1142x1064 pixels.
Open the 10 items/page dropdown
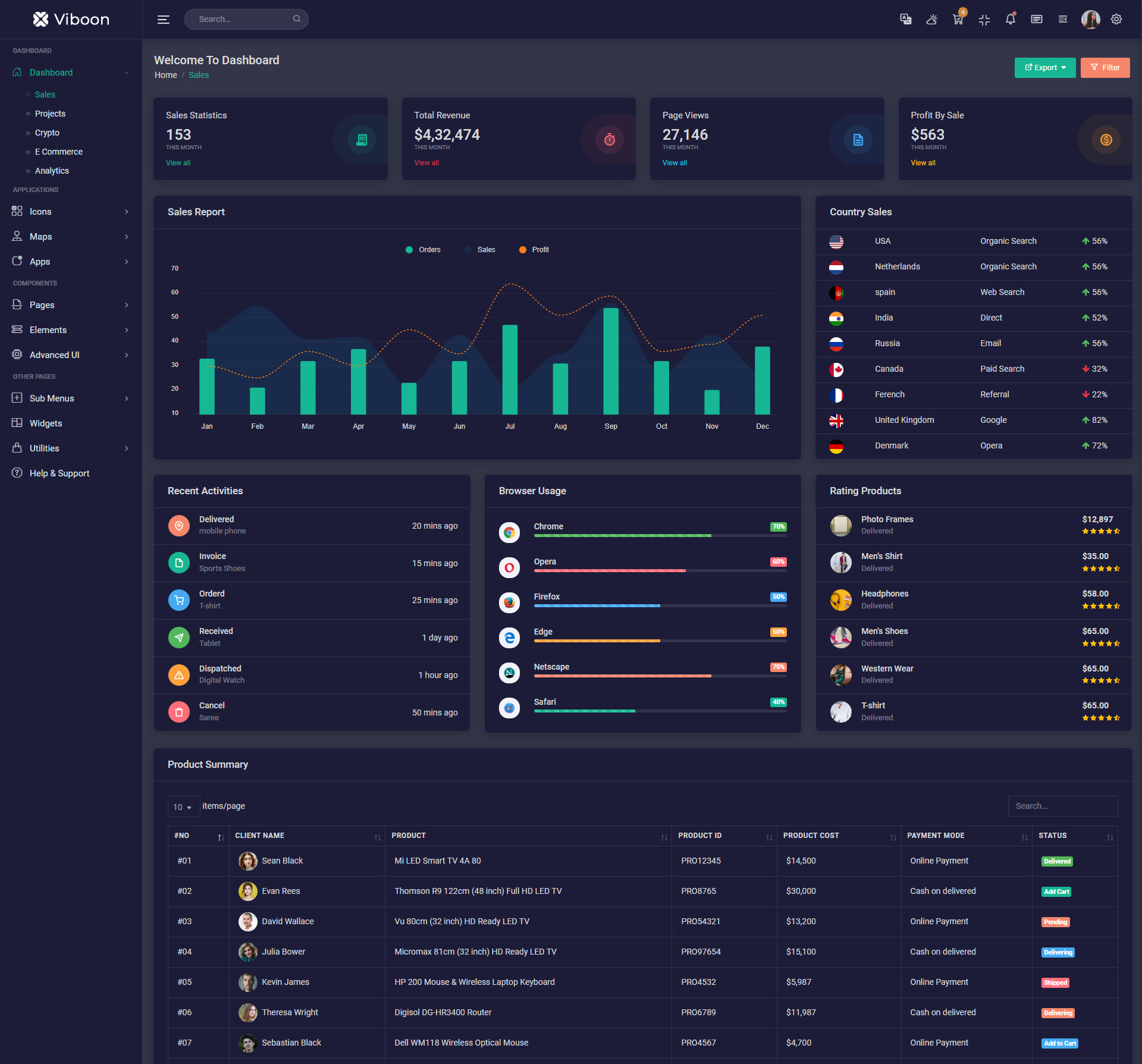[x=183, y=807]
